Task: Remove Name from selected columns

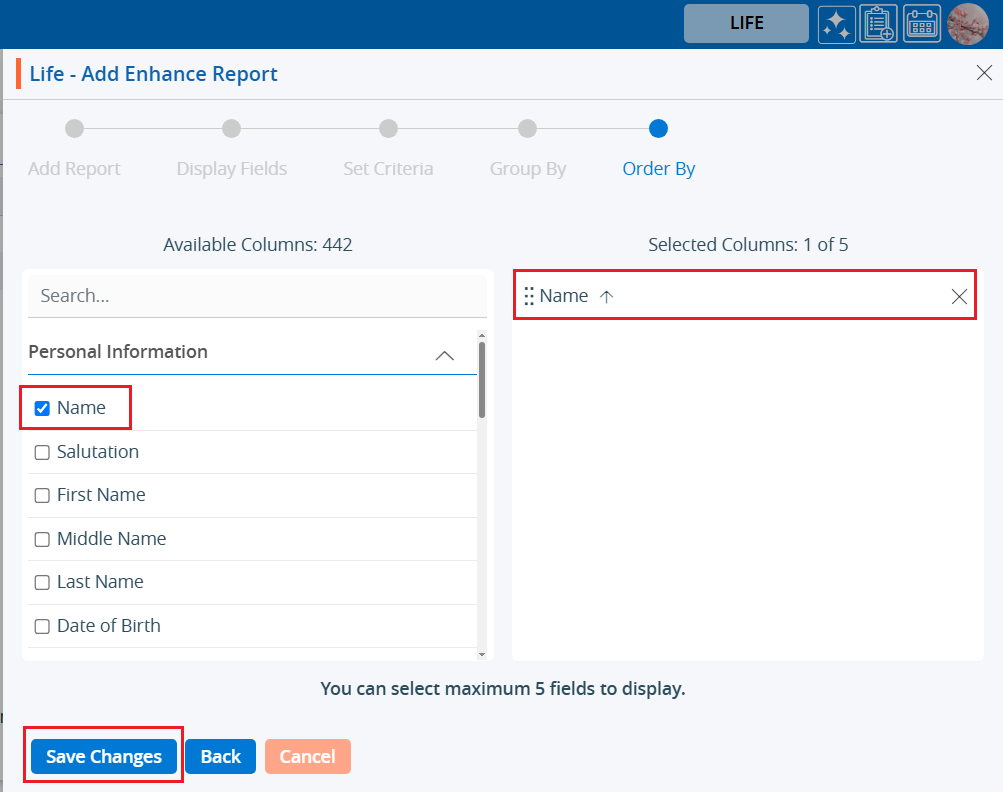Action: (958, 296)
